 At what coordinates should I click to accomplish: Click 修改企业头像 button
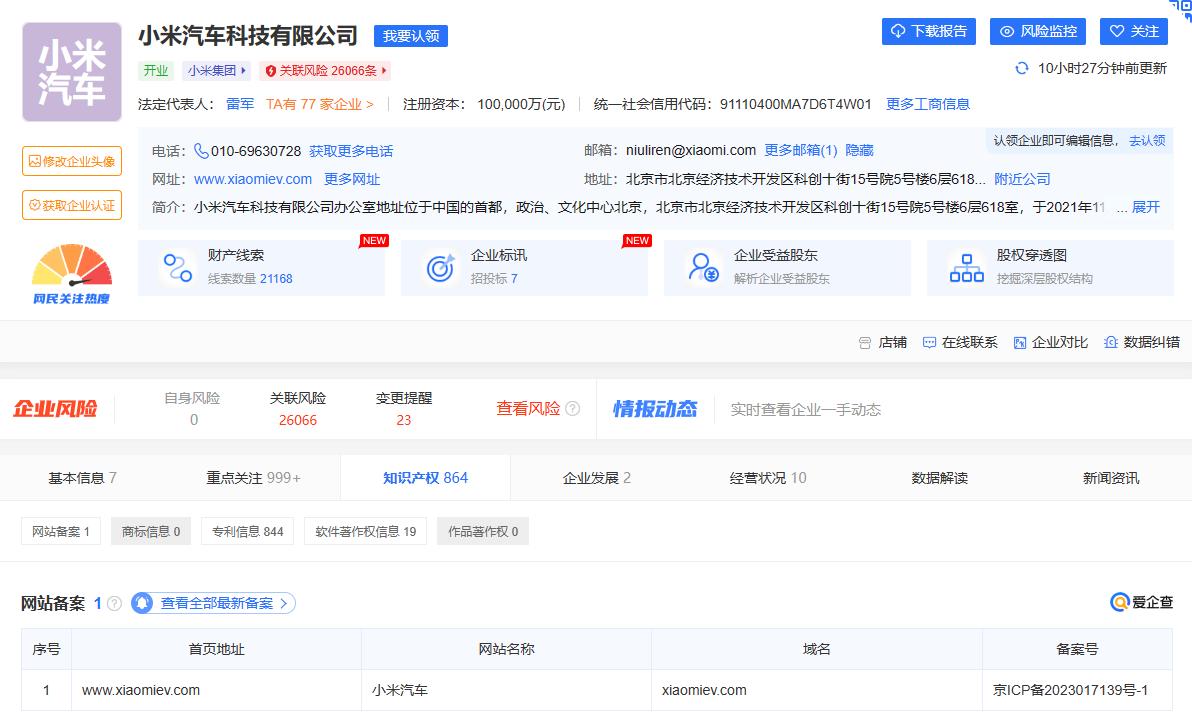(x=71, y=161)
